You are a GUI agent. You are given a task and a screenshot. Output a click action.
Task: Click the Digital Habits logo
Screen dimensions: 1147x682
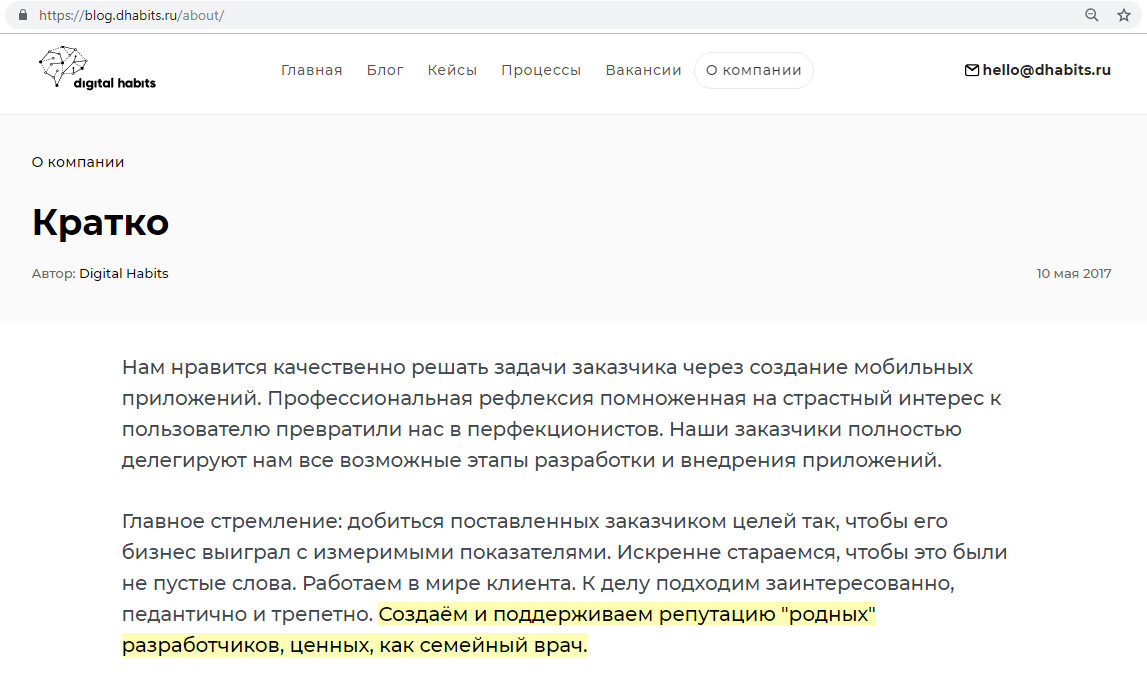pyautogui.click(x=97, y=69)
